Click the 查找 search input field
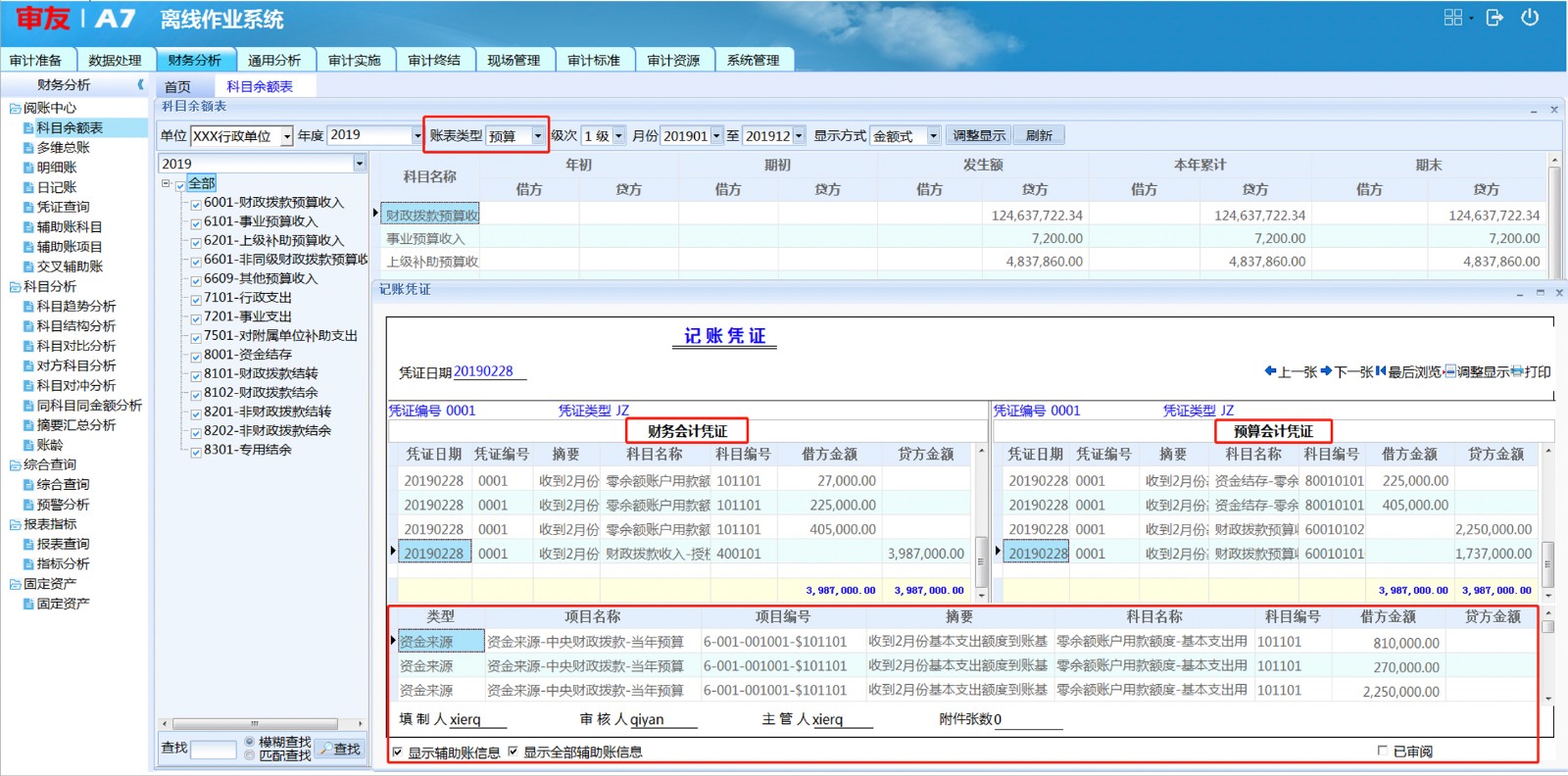The height and width of the screenshot is (776, 1568). pos(214,750)
